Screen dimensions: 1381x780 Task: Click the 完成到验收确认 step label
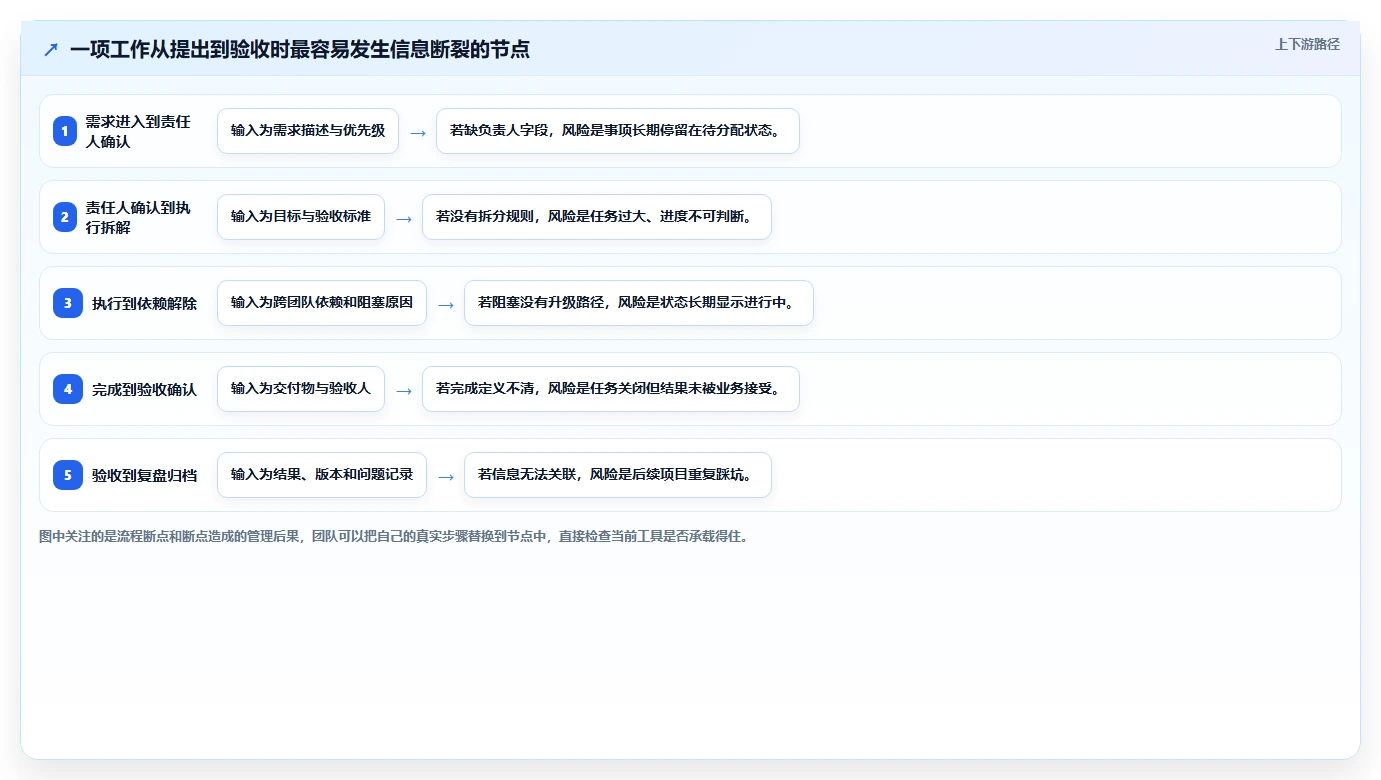click(x=144, y=389)
